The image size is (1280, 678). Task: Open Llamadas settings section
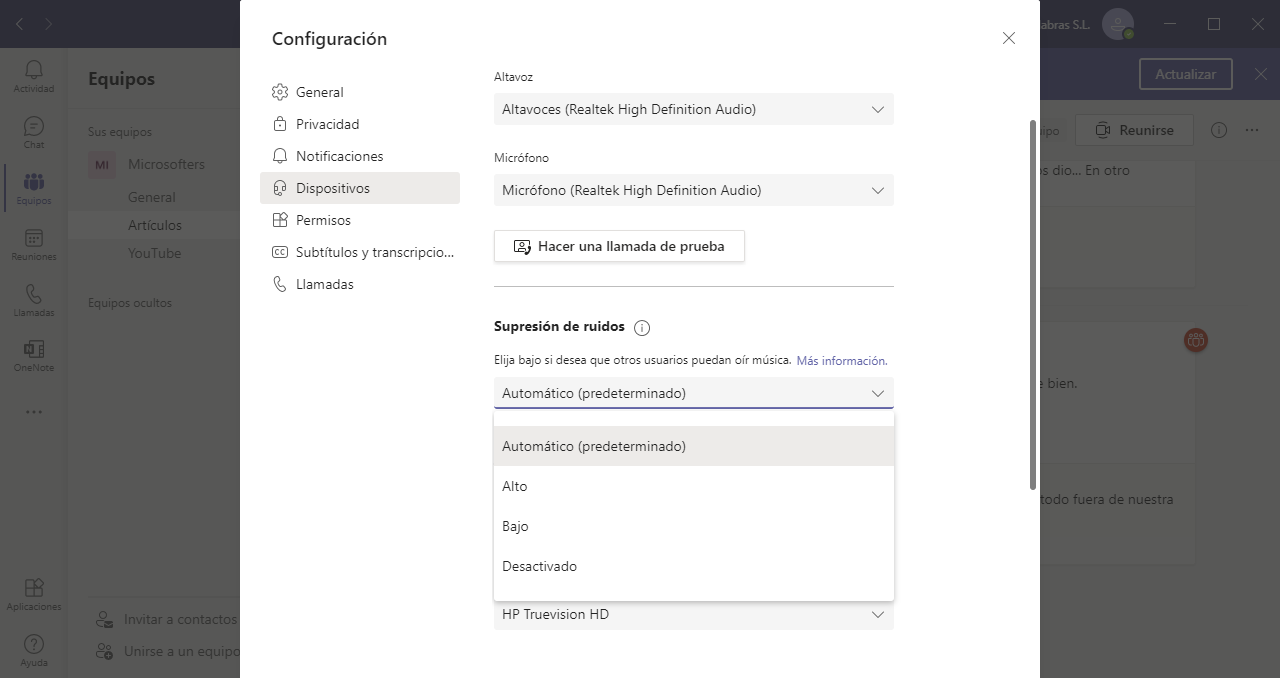[x=360, y=284]
